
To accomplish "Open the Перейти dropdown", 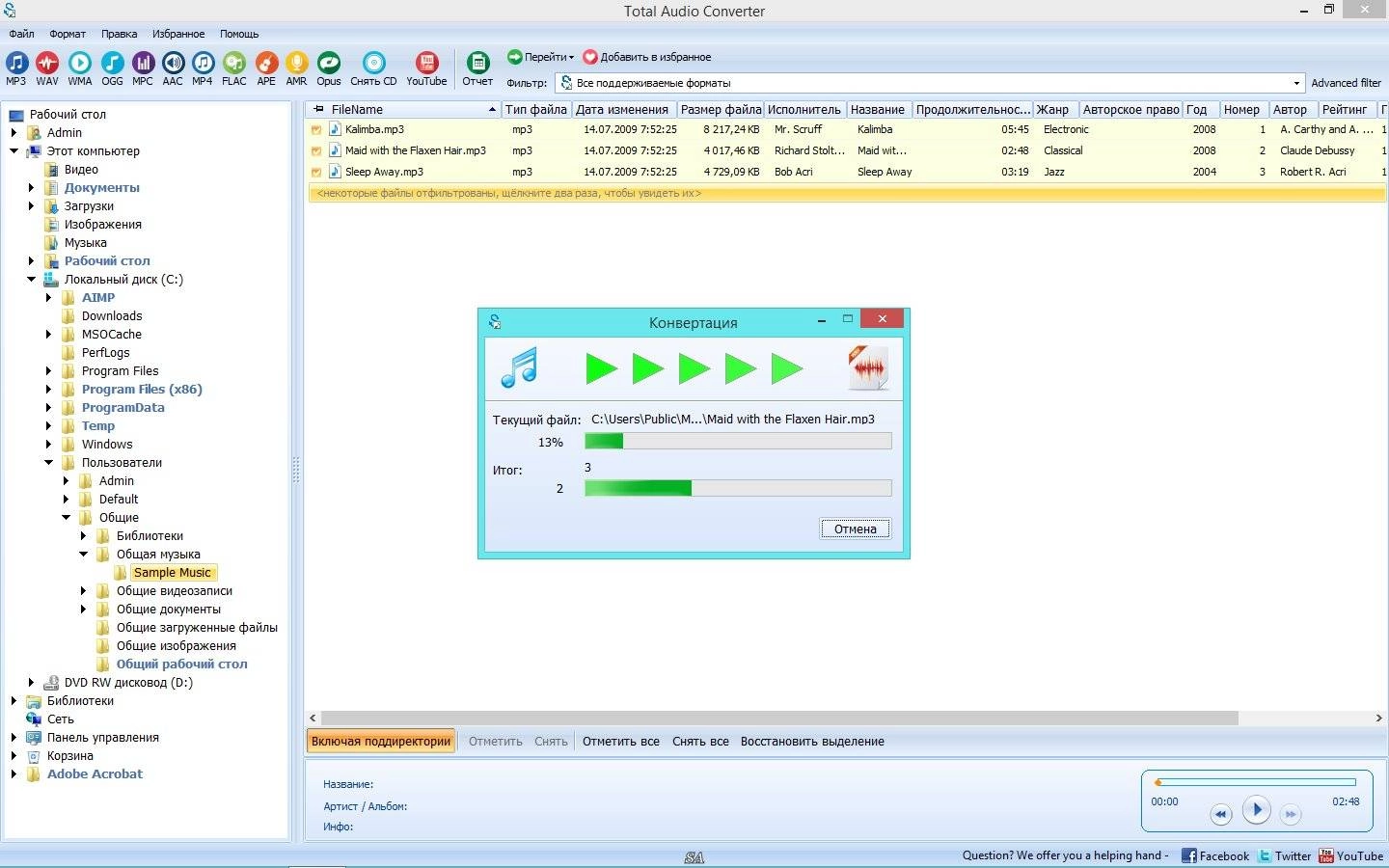I will [540, 57].
